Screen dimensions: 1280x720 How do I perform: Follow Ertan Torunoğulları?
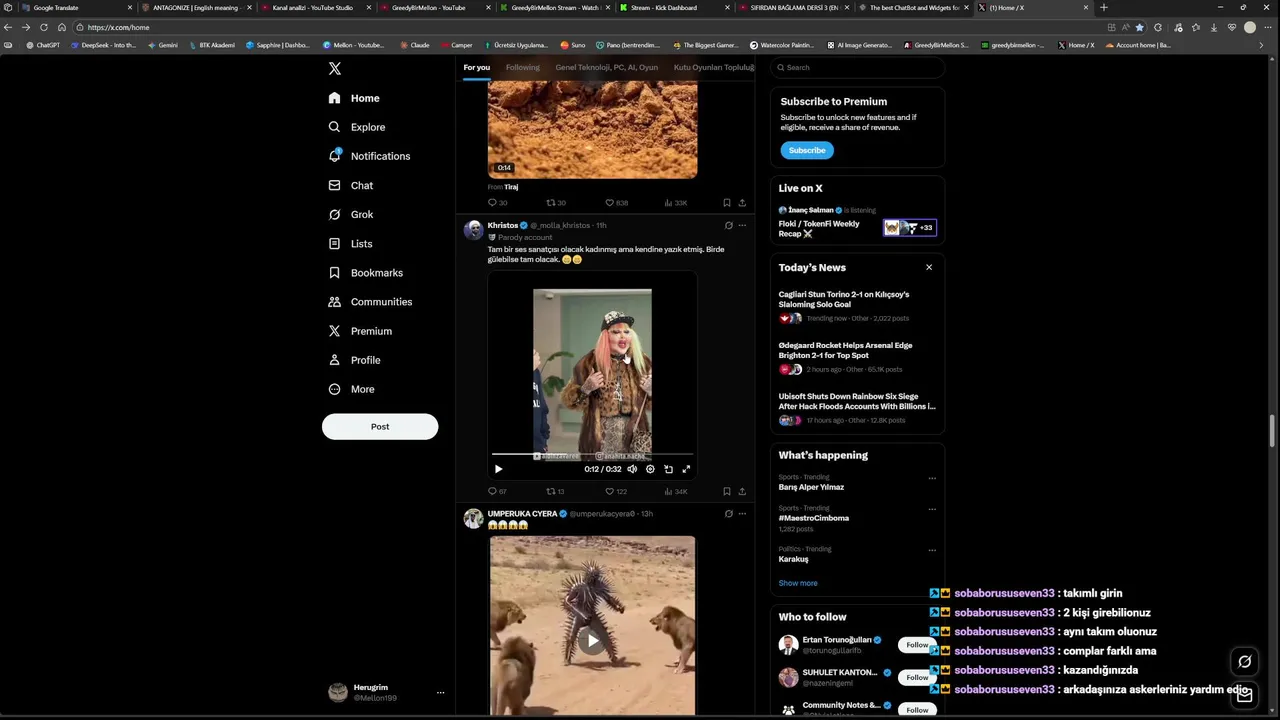tap(917, 645)
